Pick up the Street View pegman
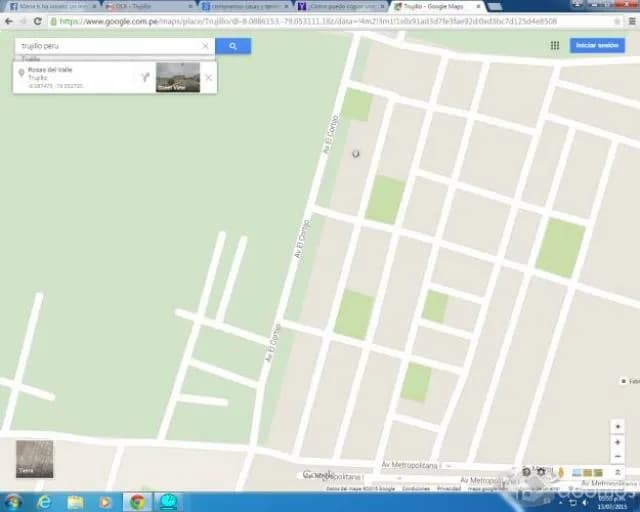Screen dimensions: 640x512 561,472
